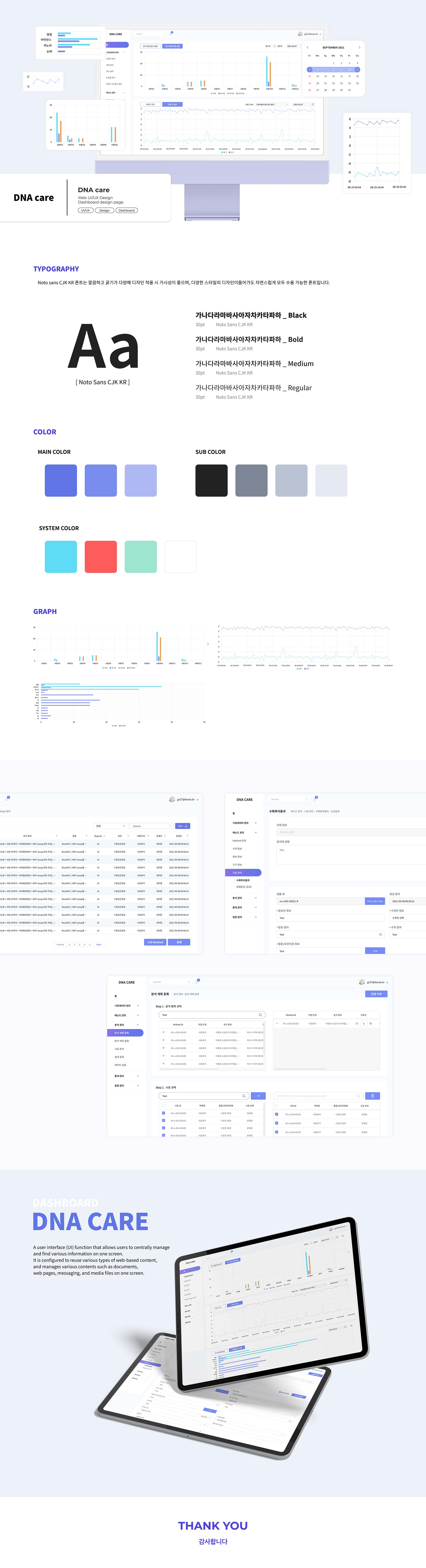Select 시료 분석 in sidebar
The height and width of the screenshot is (1568, 426).
pyautogui.click(x=119, y=1049)
